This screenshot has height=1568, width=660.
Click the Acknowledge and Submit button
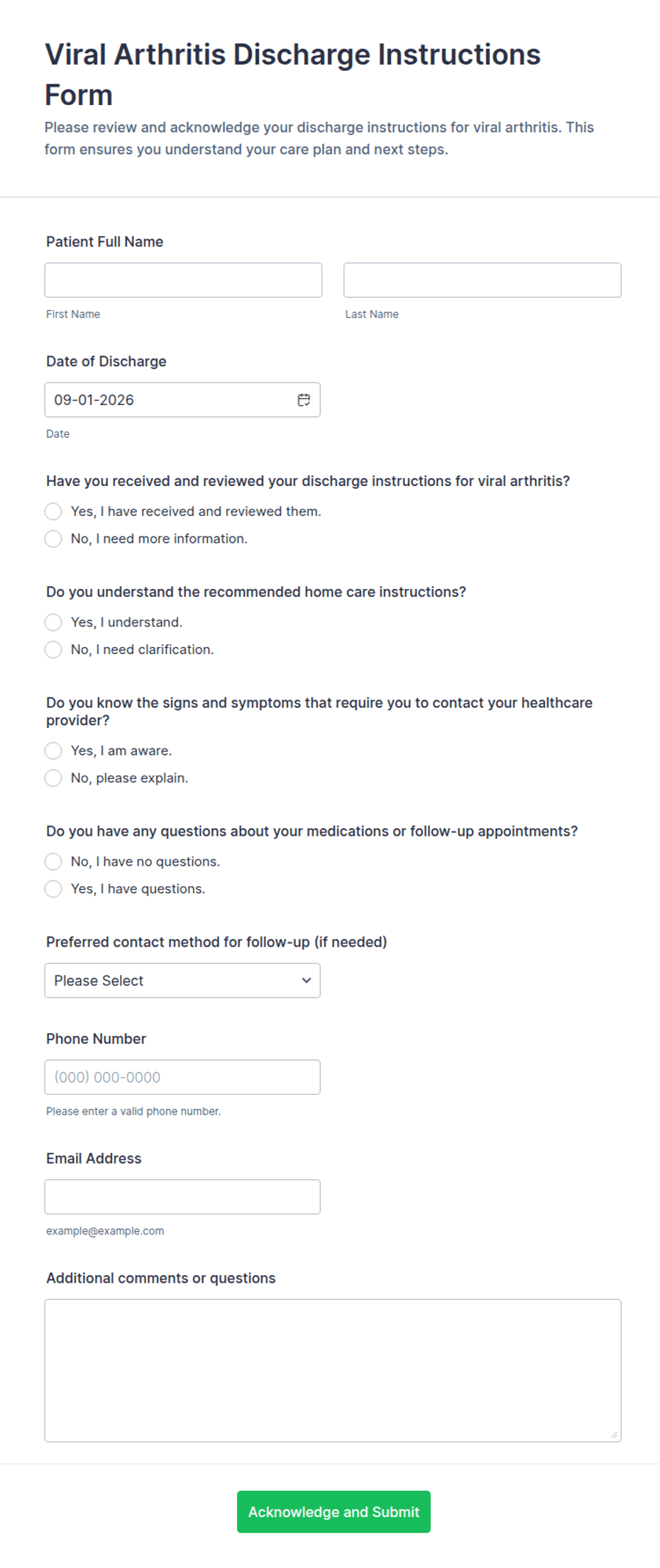pyautogui.click(x=334, y=1512)
